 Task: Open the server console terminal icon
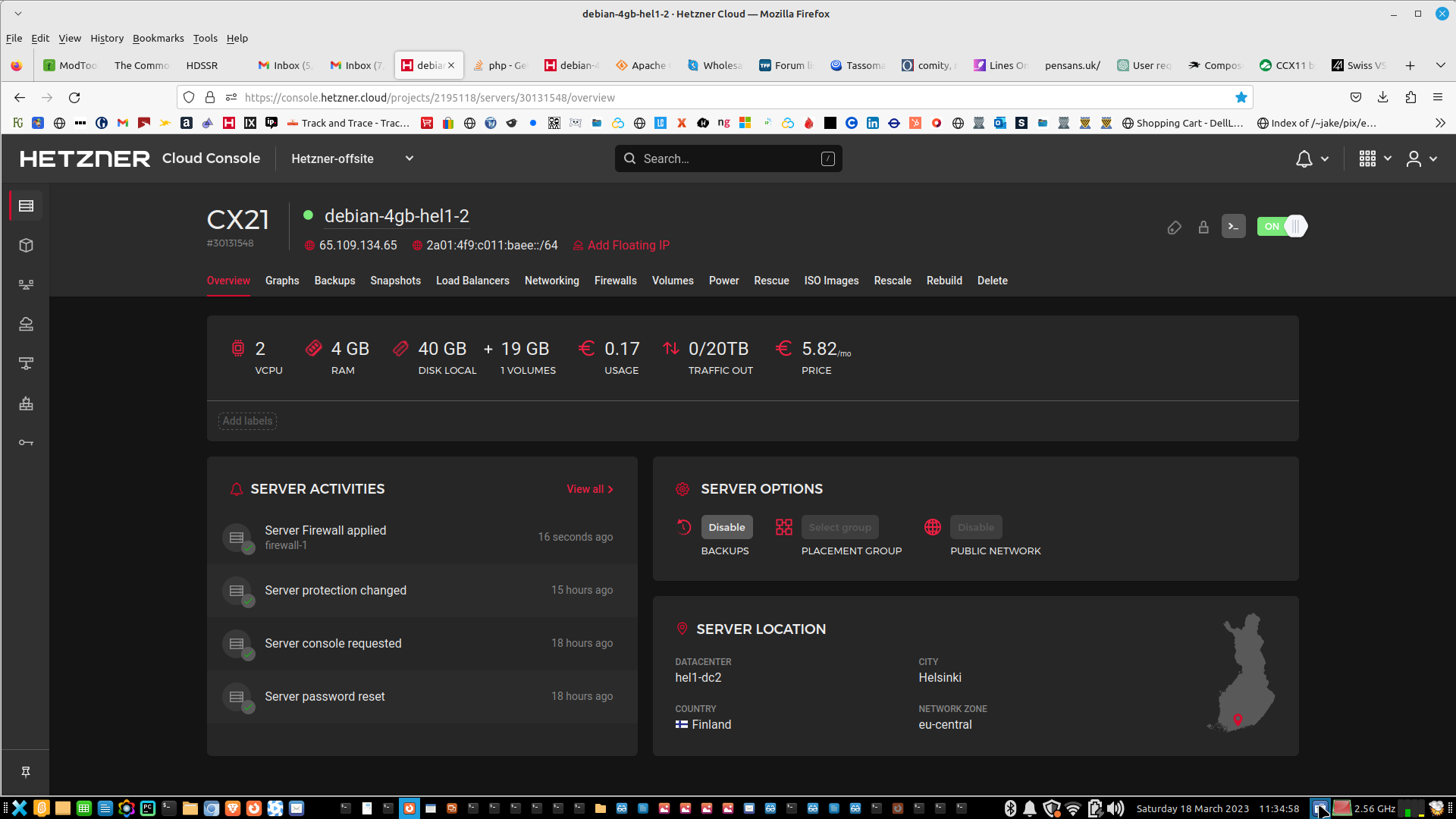(1233, 227)
